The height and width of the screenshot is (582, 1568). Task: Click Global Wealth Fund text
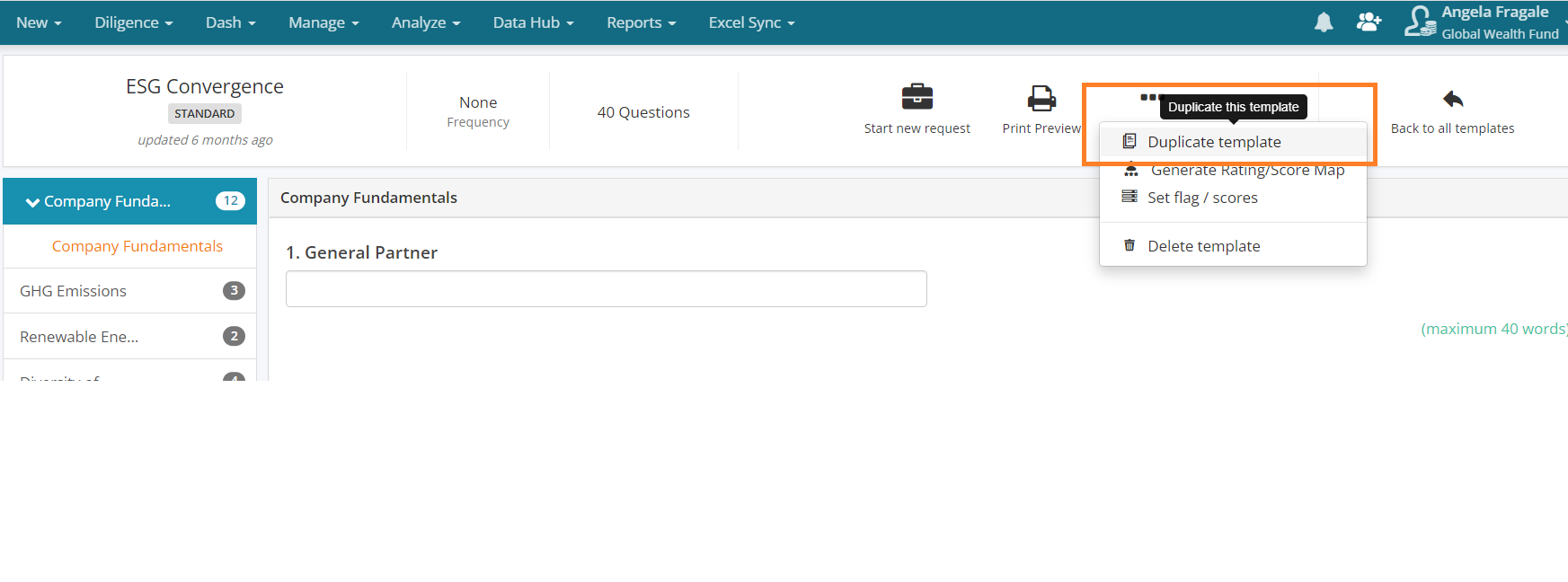pos(1500,34)
